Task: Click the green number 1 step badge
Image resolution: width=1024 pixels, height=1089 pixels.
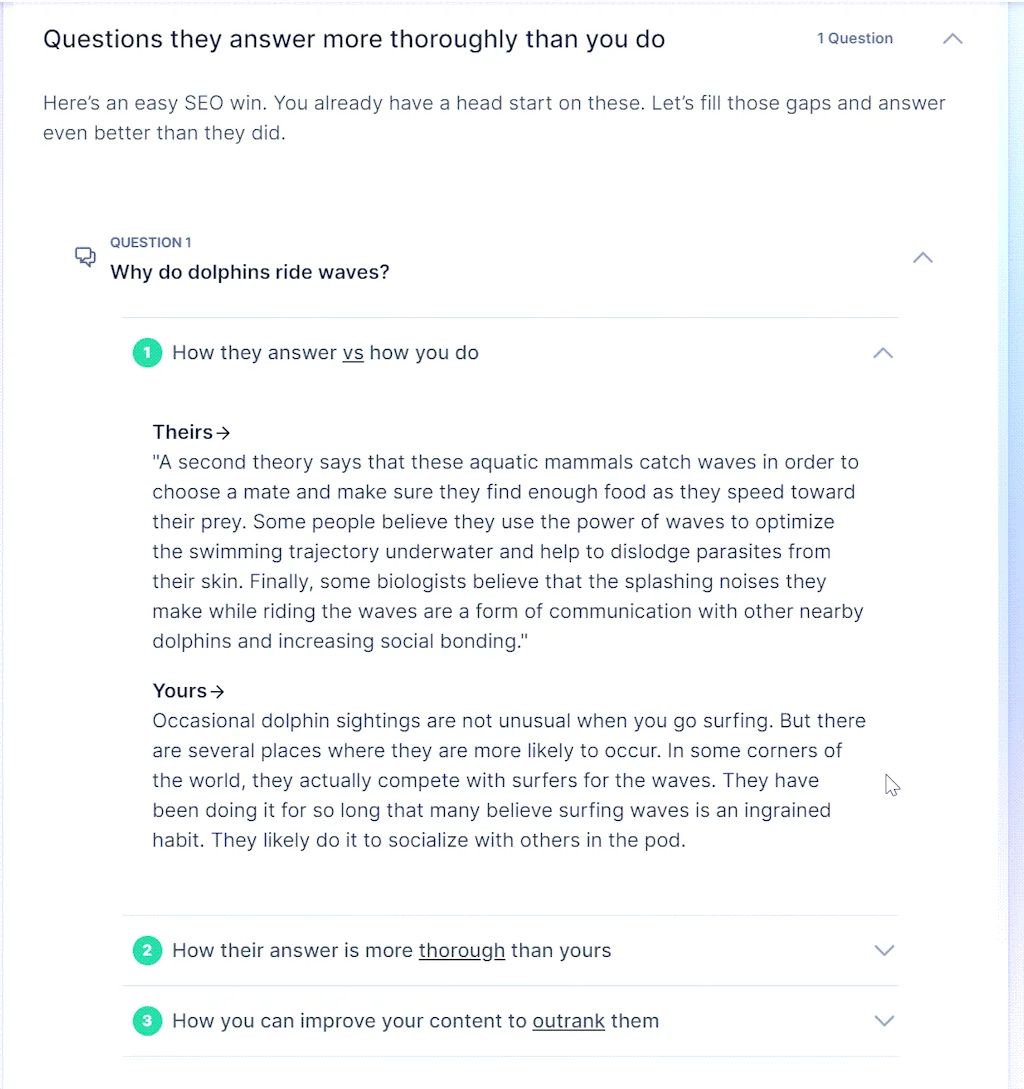Action: coord(147,353)
